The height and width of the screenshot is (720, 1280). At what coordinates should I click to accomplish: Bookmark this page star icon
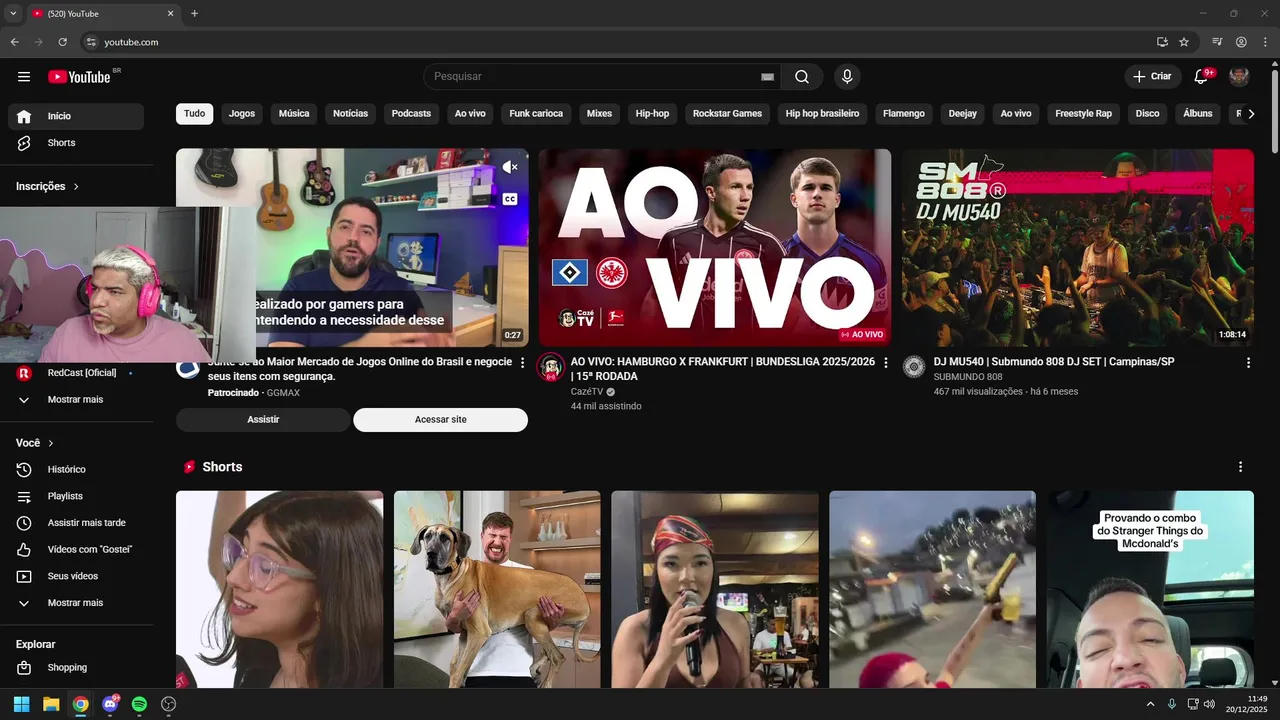[1184, 42]
